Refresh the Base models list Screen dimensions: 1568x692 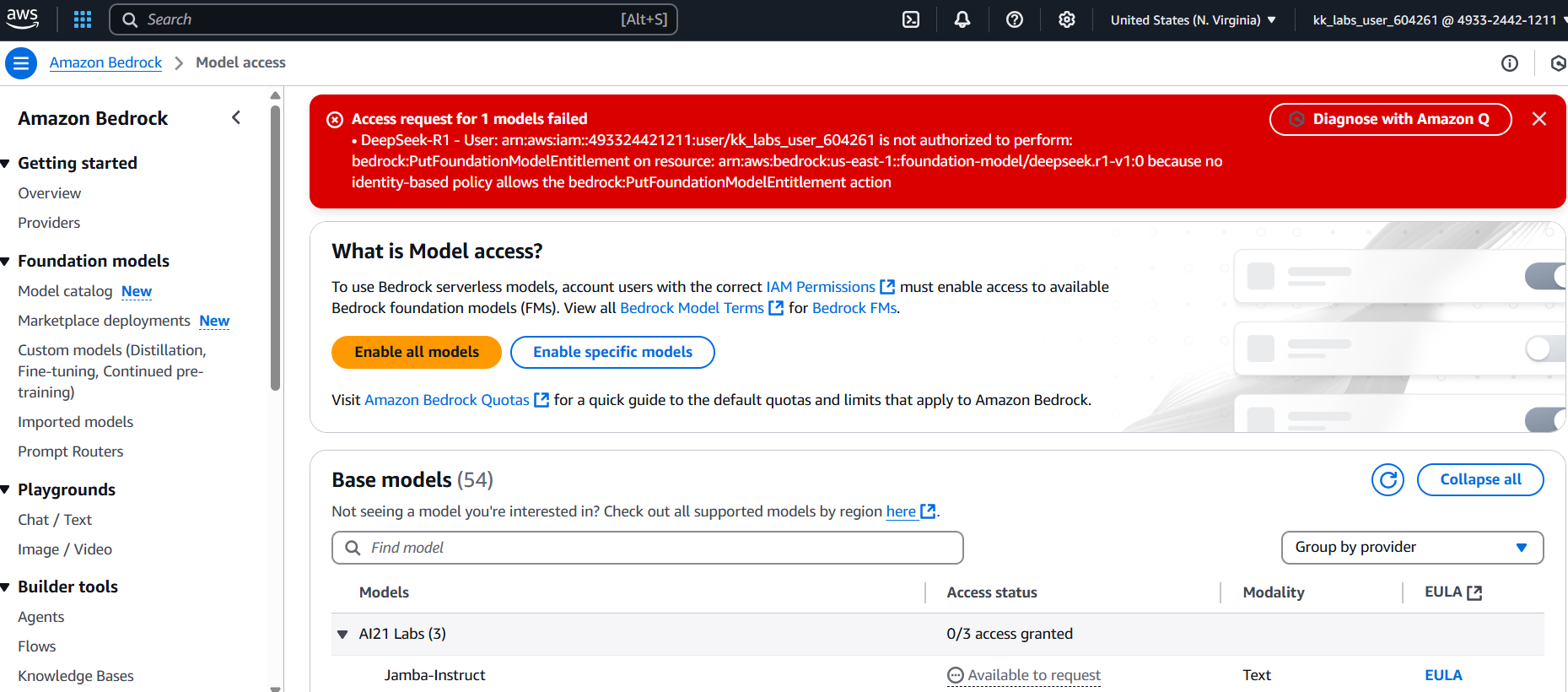[x=1387, y=479]
